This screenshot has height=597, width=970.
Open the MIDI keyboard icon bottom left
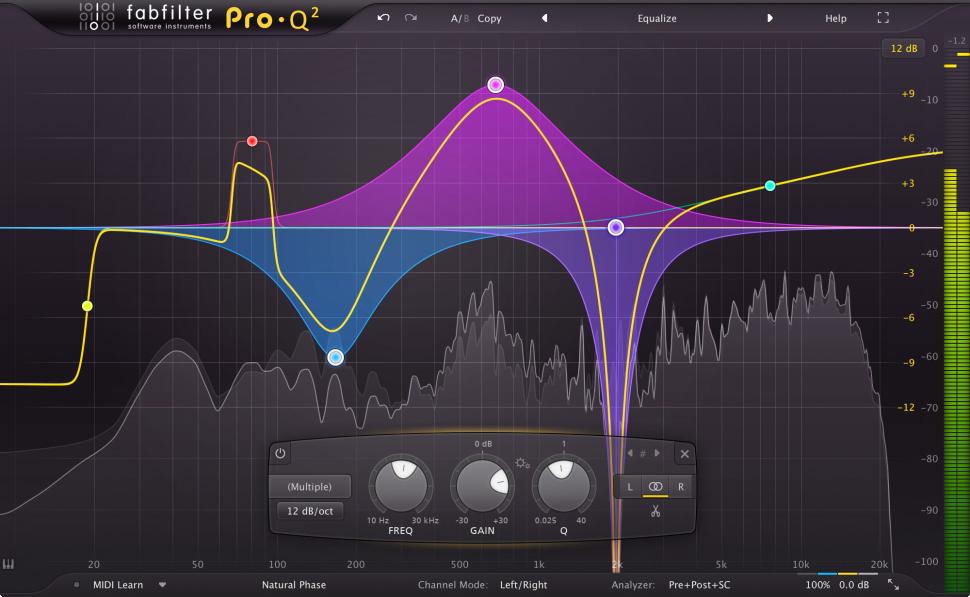tap(14, 565)
